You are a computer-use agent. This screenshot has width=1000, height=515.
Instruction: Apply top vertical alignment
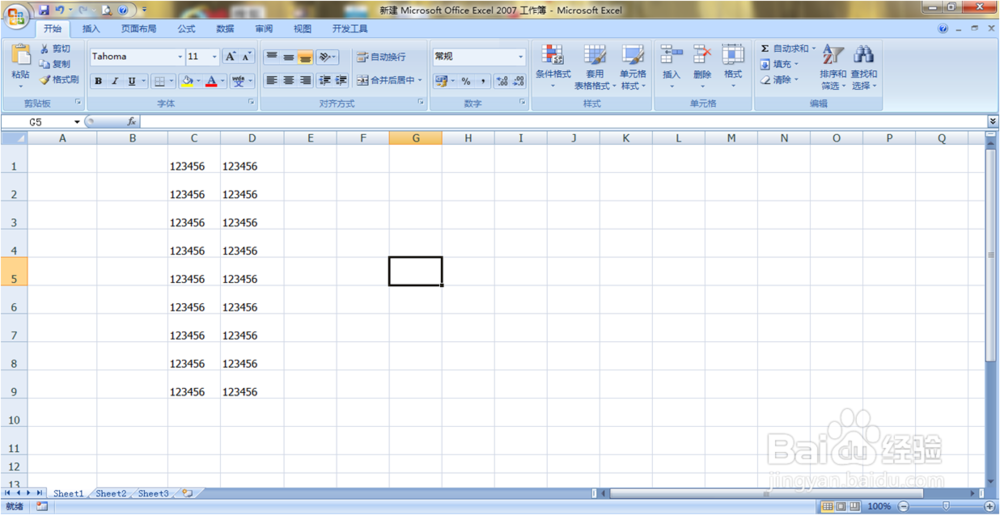(x=272, y=57)
